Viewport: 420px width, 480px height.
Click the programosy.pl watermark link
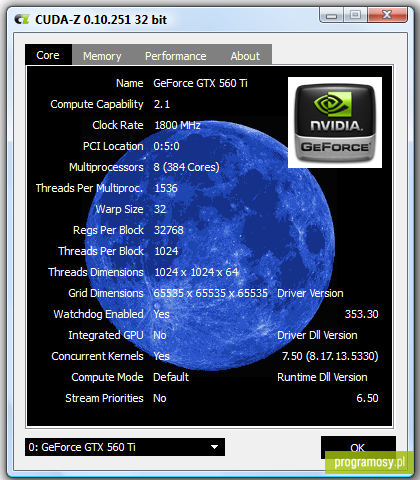click(x=369, y=462)
